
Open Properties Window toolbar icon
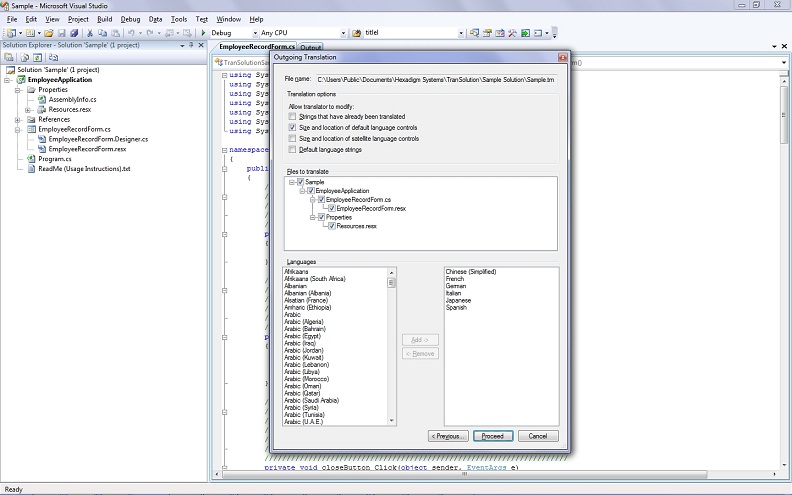(487, 33)
